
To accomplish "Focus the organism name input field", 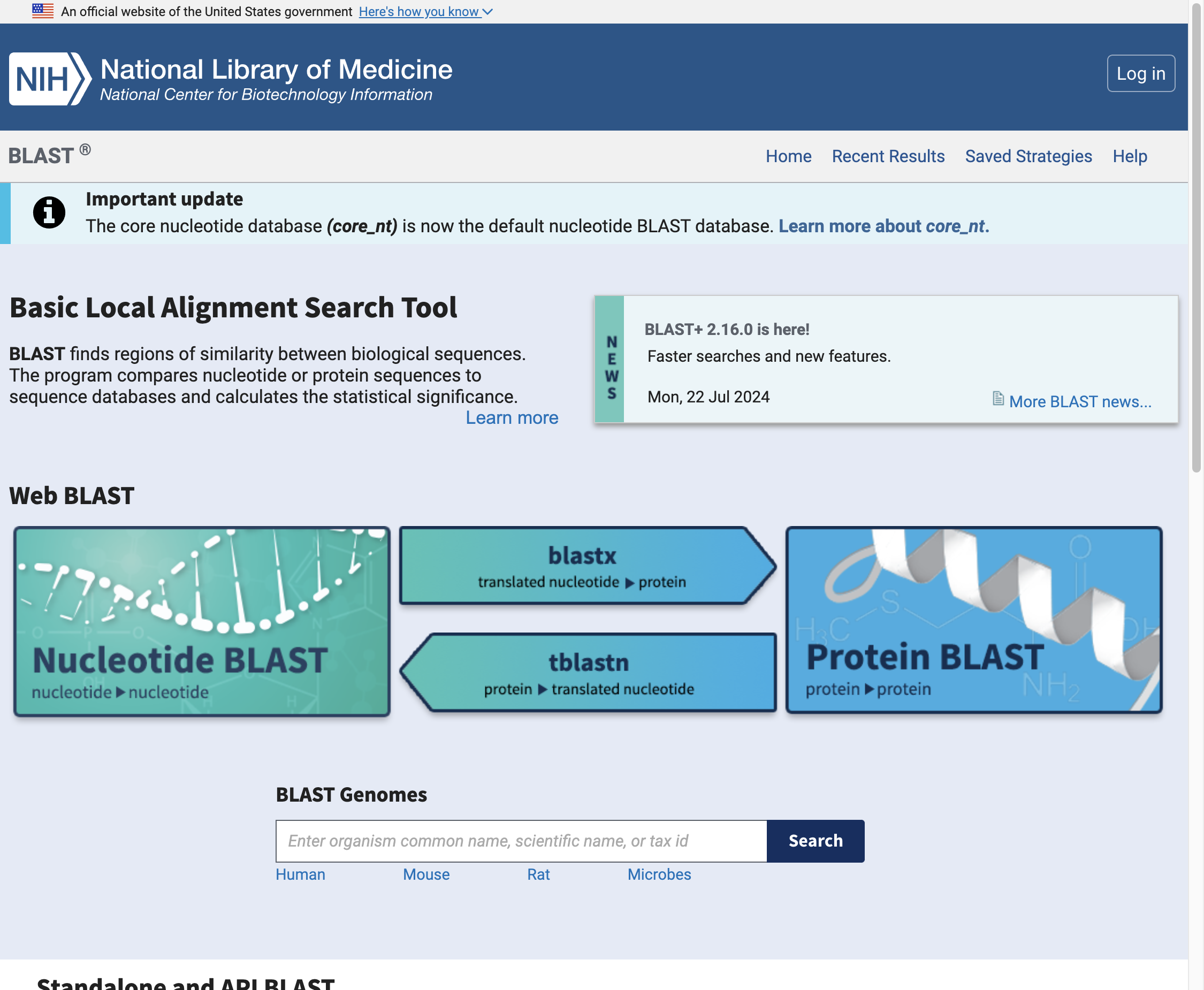I will [x=521, y=841].
